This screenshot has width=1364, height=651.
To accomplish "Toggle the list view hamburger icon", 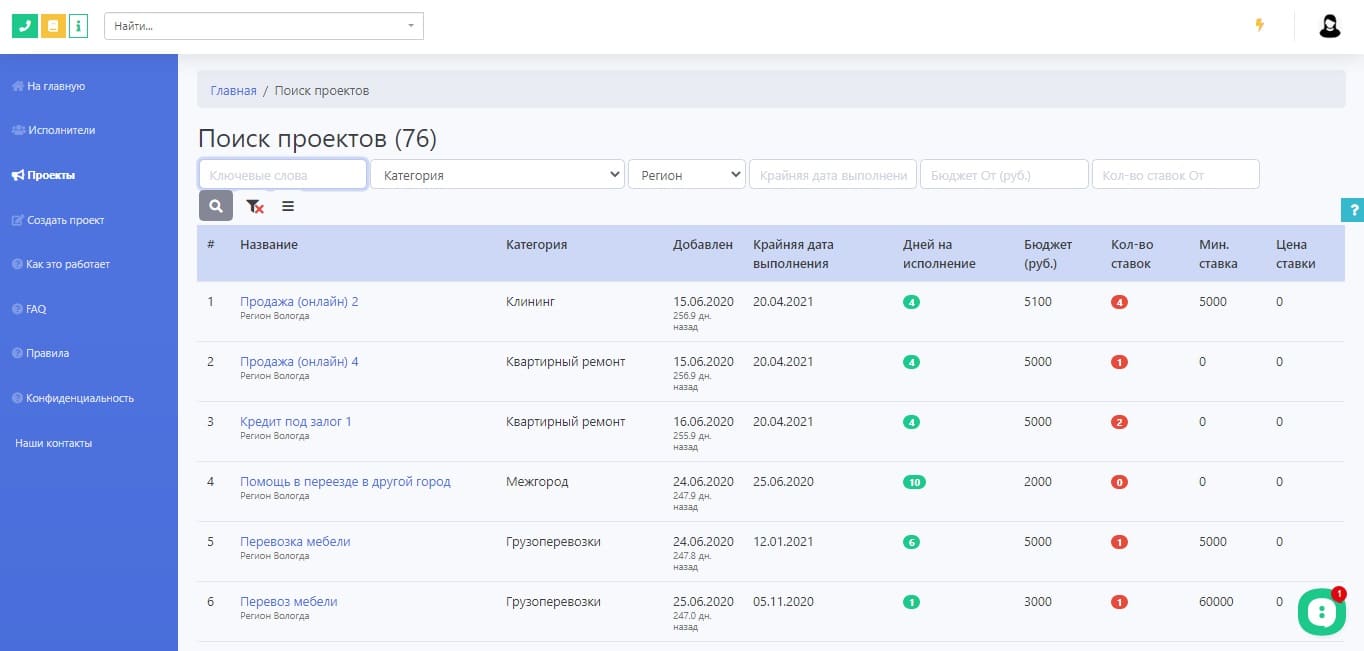I will (x=288, y=206).
